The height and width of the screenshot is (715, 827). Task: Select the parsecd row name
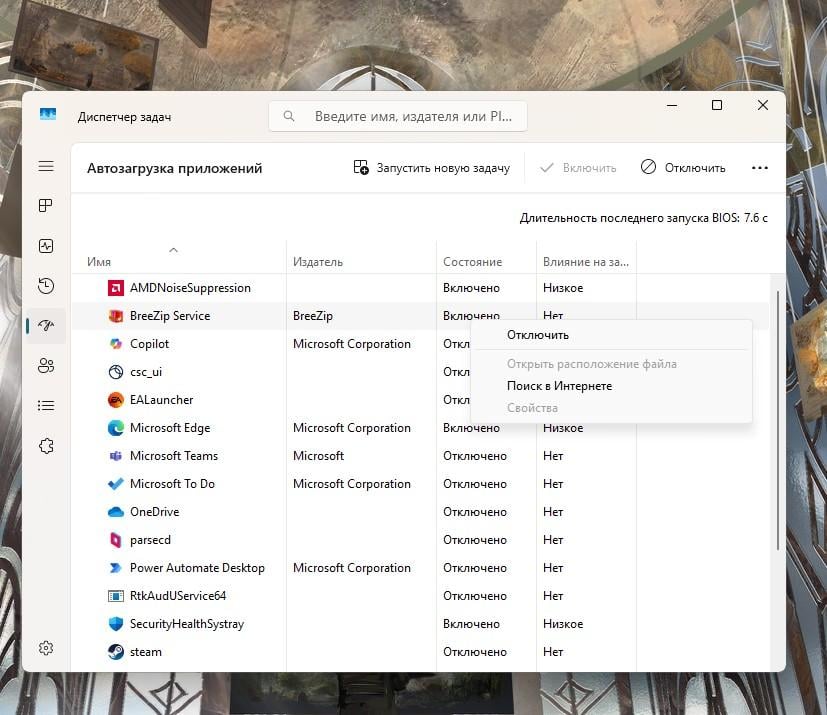(150, 540)
